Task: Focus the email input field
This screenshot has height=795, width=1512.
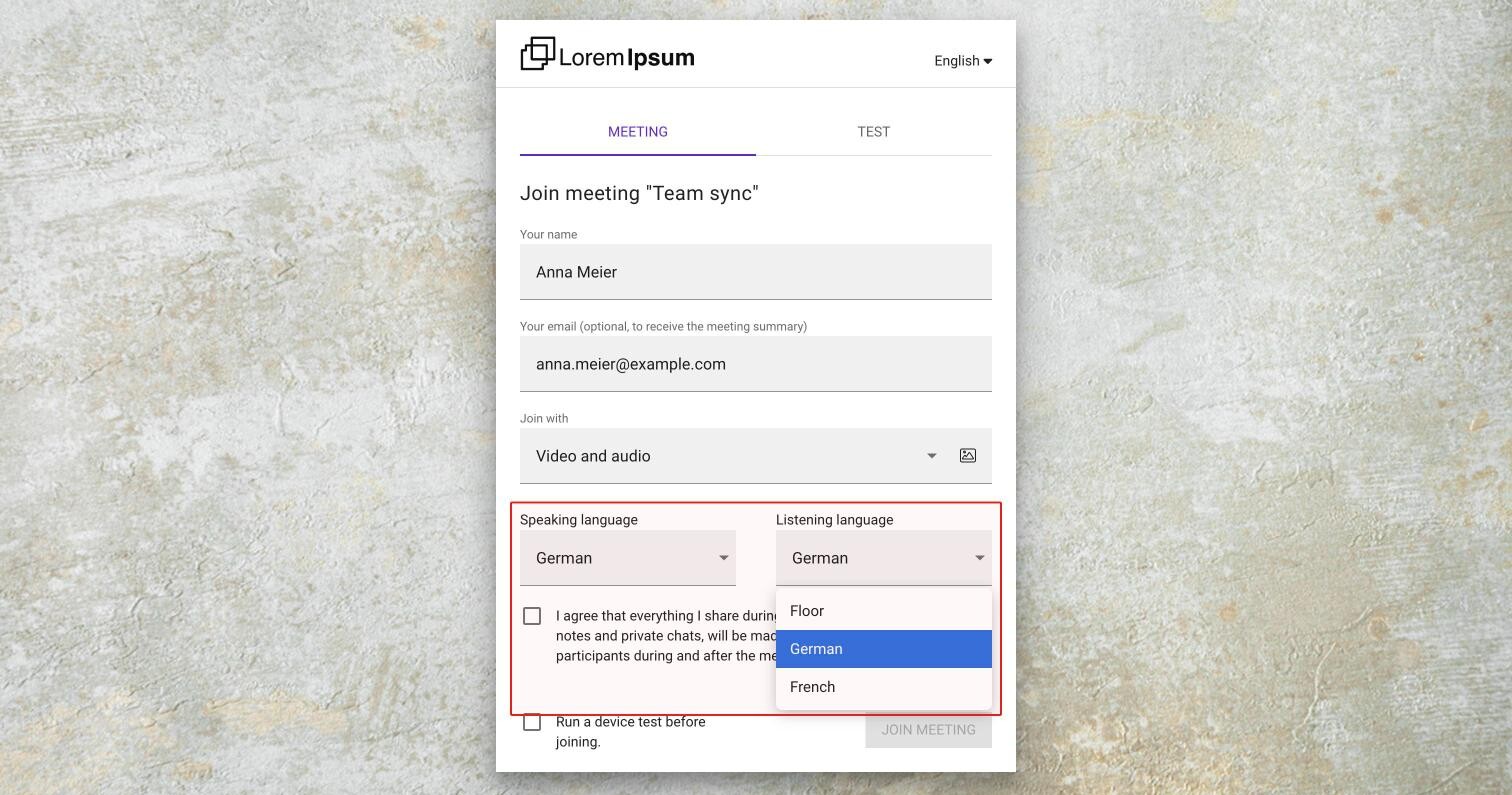Action: [756, 364]
